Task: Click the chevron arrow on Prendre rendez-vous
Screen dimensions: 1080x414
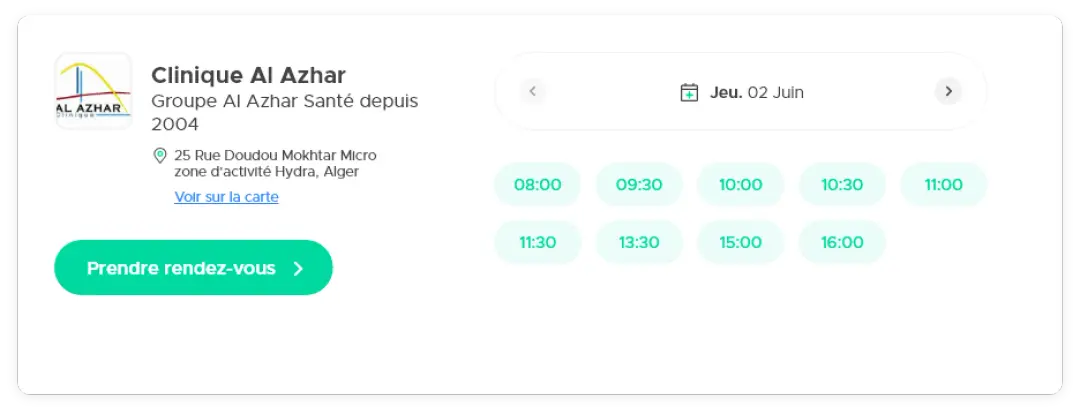Action: pos(298,268)
